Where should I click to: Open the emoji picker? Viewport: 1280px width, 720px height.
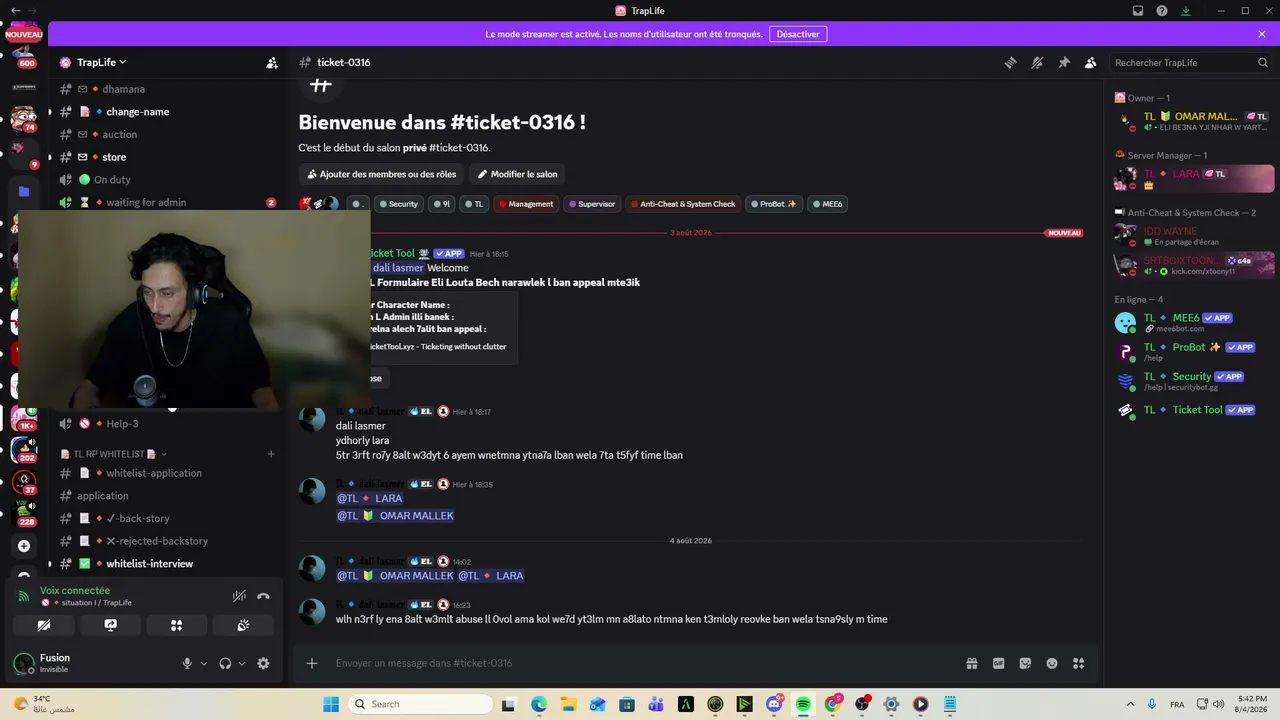click(x=1052, y=663)
